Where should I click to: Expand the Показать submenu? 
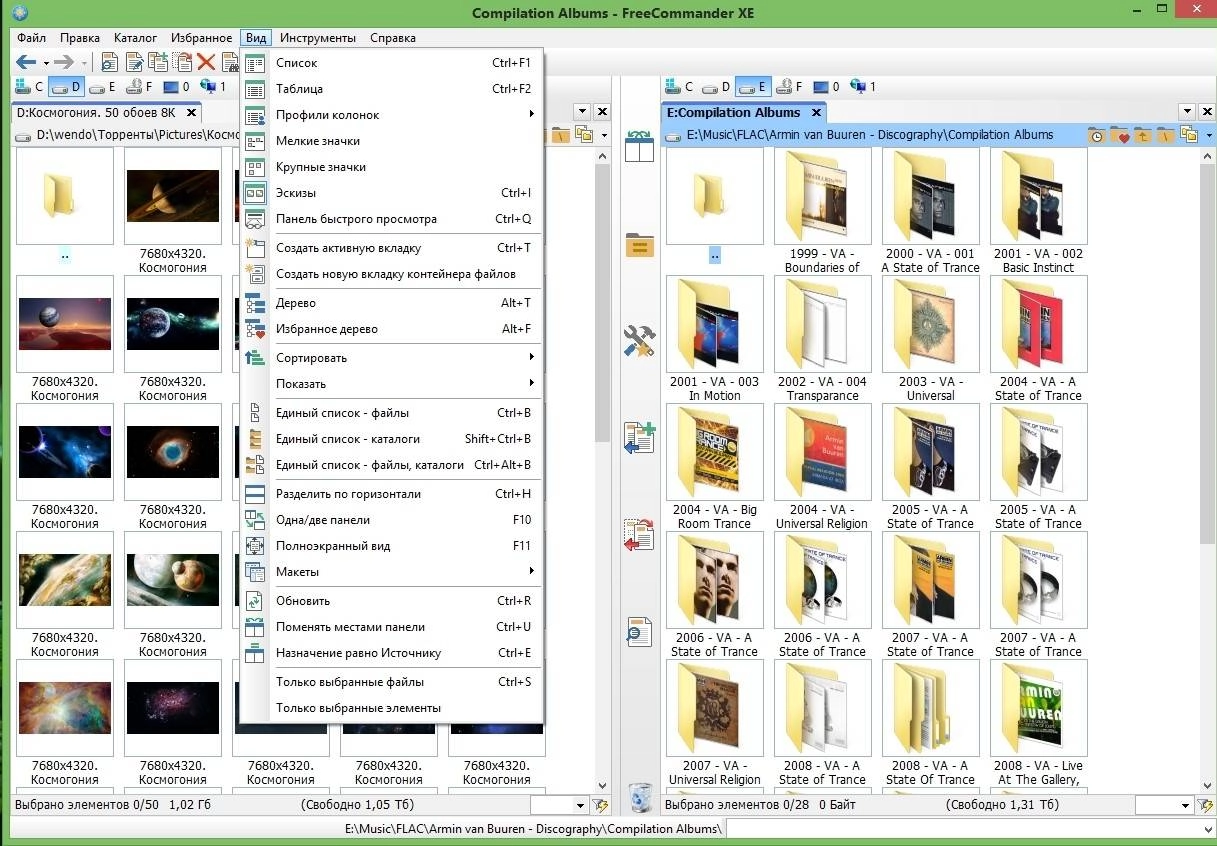point(392,384)
